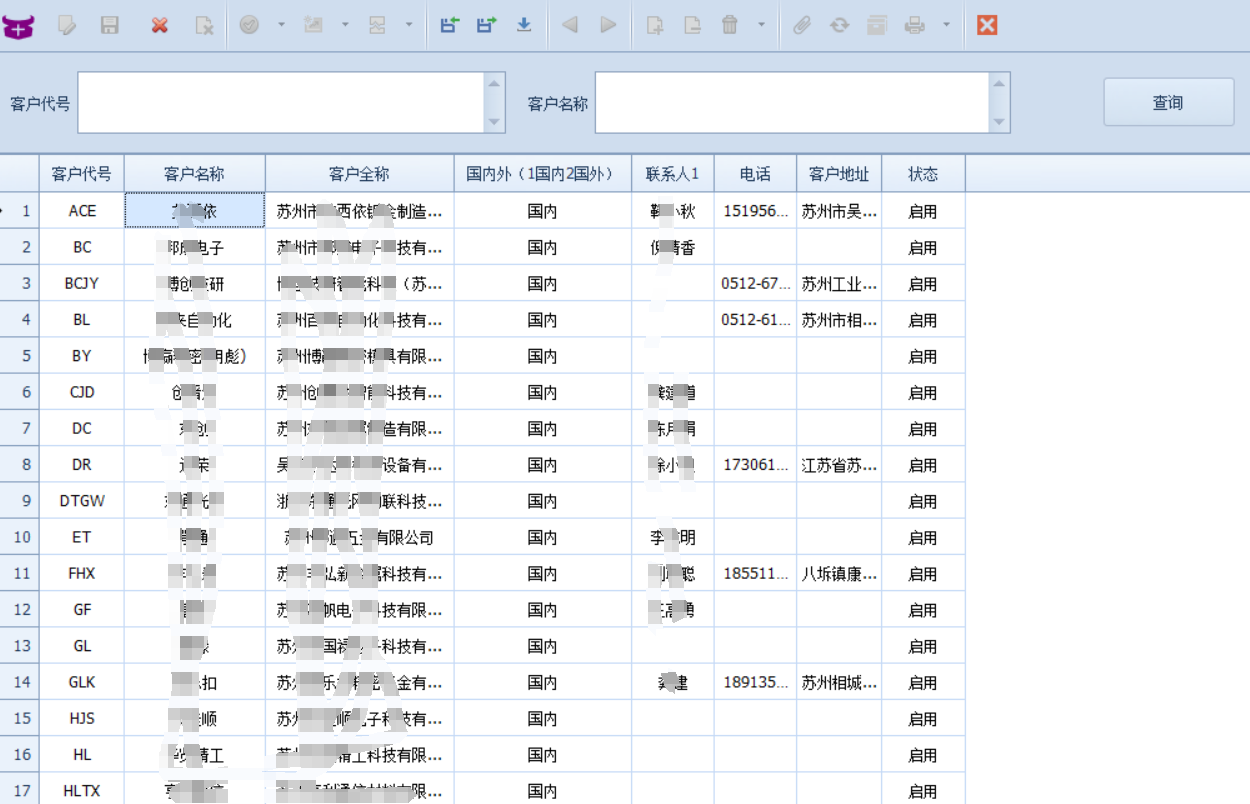
Task: Click into the 客户代号 input field
Action: pos(281,102)
